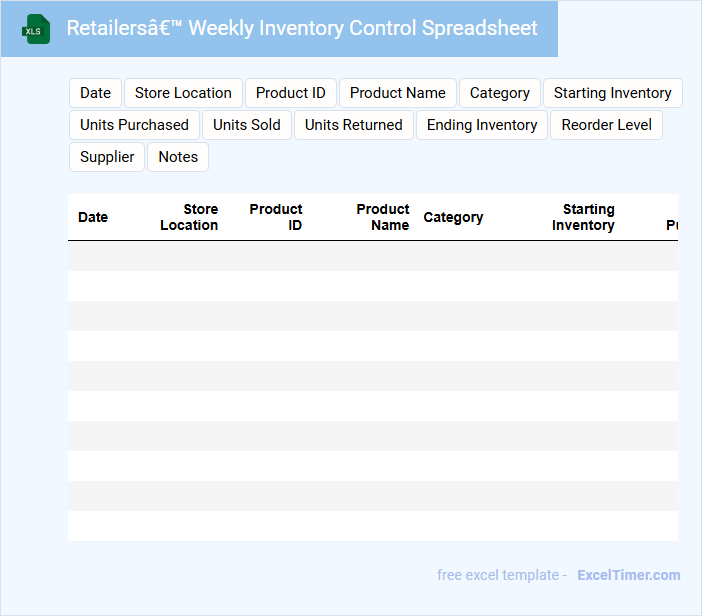
Task: Select the Reorder Level tag
Action: point(606,125)
